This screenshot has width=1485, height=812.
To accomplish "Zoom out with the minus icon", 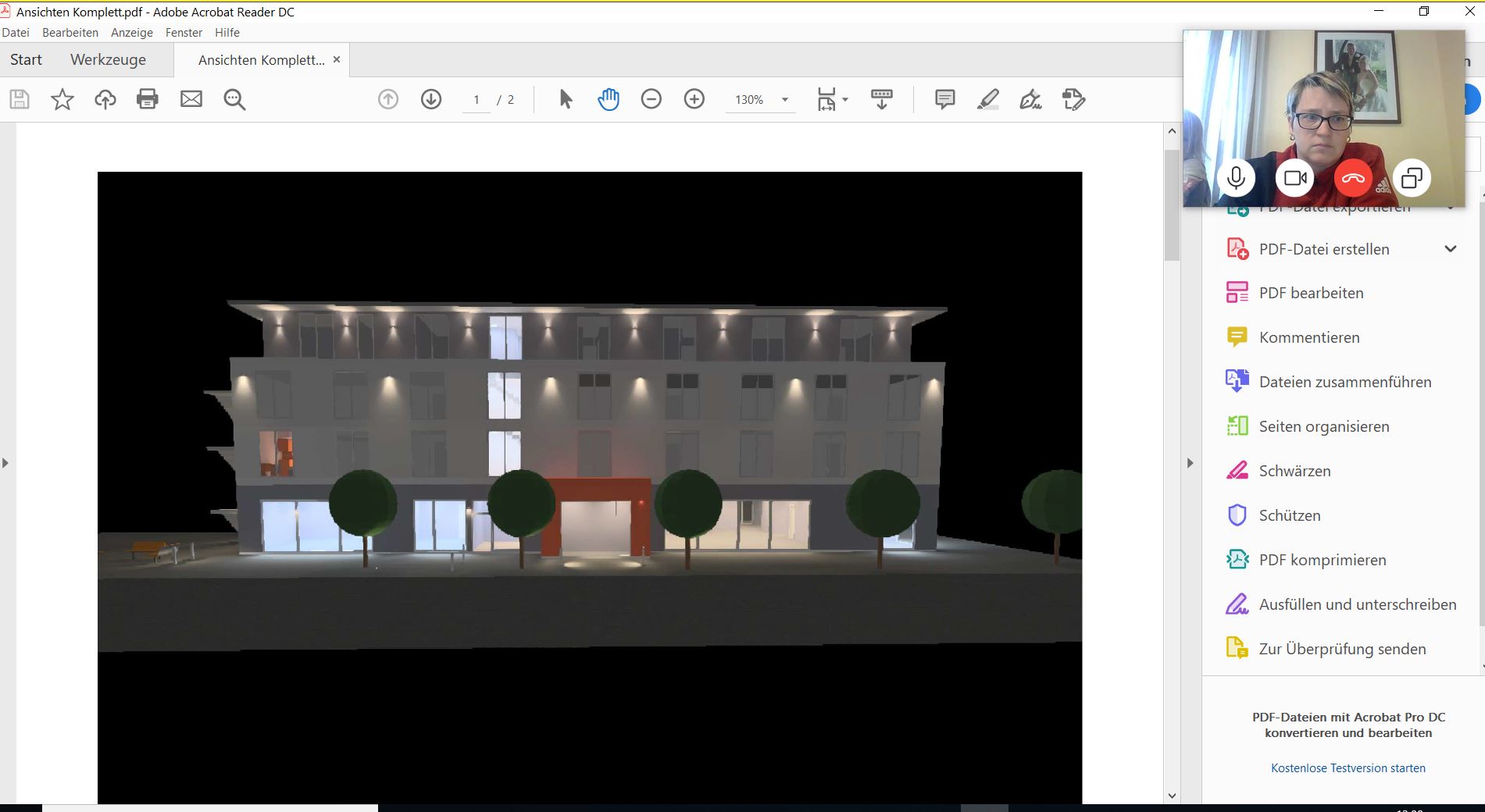I will [x=651, y=99].
